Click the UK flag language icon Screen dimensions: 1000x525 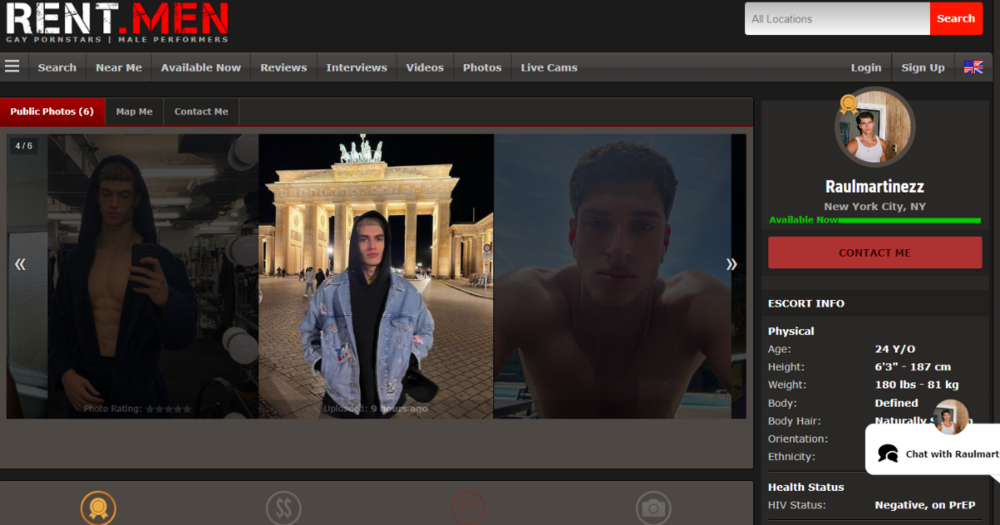click(972, 67)
